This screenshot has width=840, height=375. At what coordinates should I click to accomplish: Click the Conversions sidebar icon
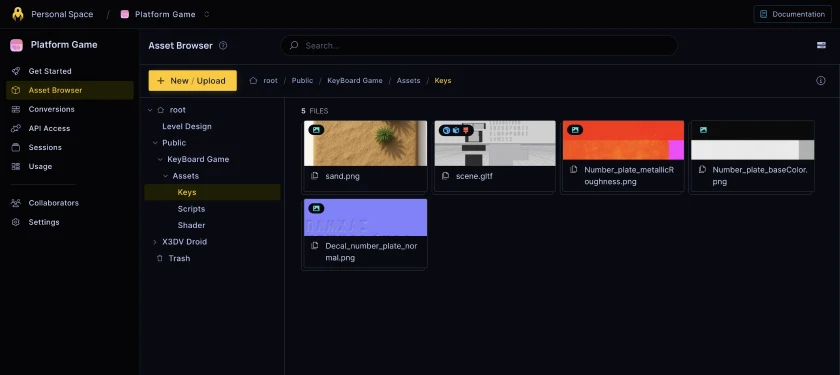point(16,109)
